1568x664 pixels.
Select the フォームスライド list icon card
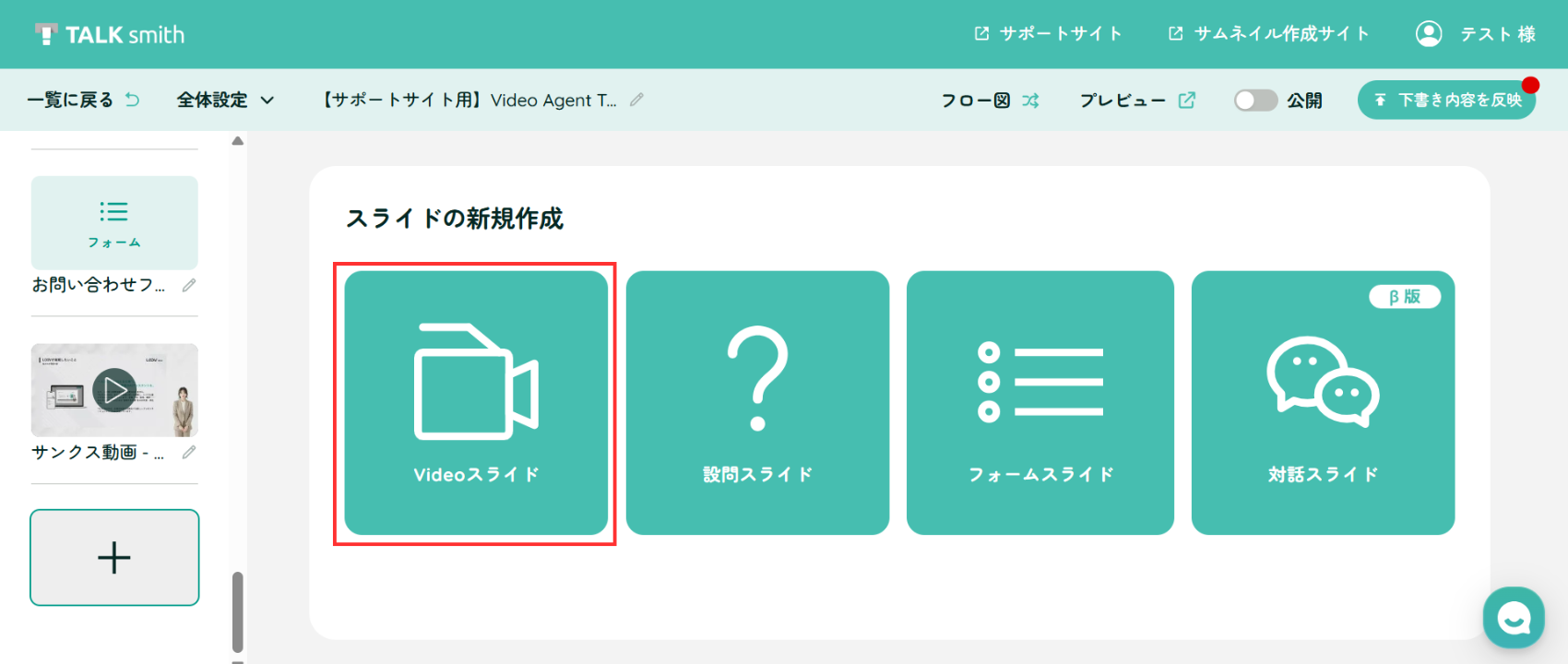pos(1040,403)
